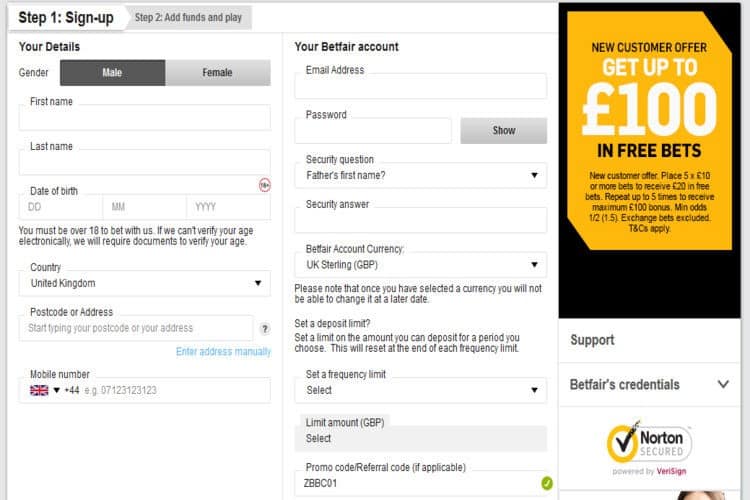Click the First name input field
The width and height of the screenshot is (750, 500).
tap(144, 118)
